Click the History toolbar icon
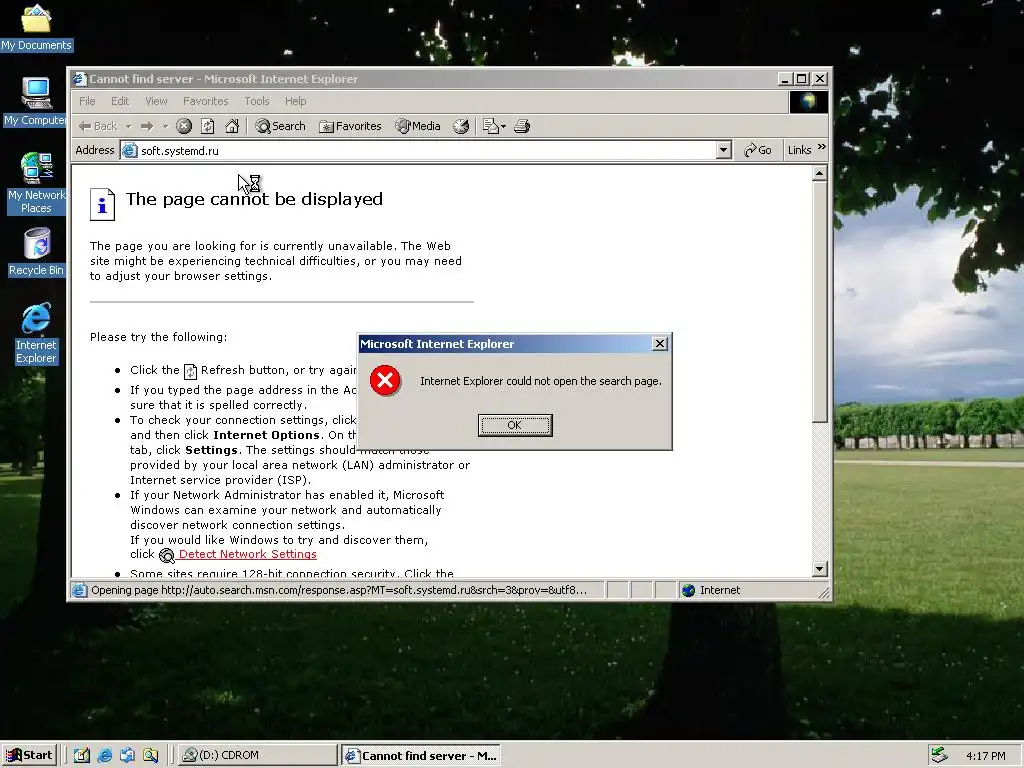 (x=461, y=126)
